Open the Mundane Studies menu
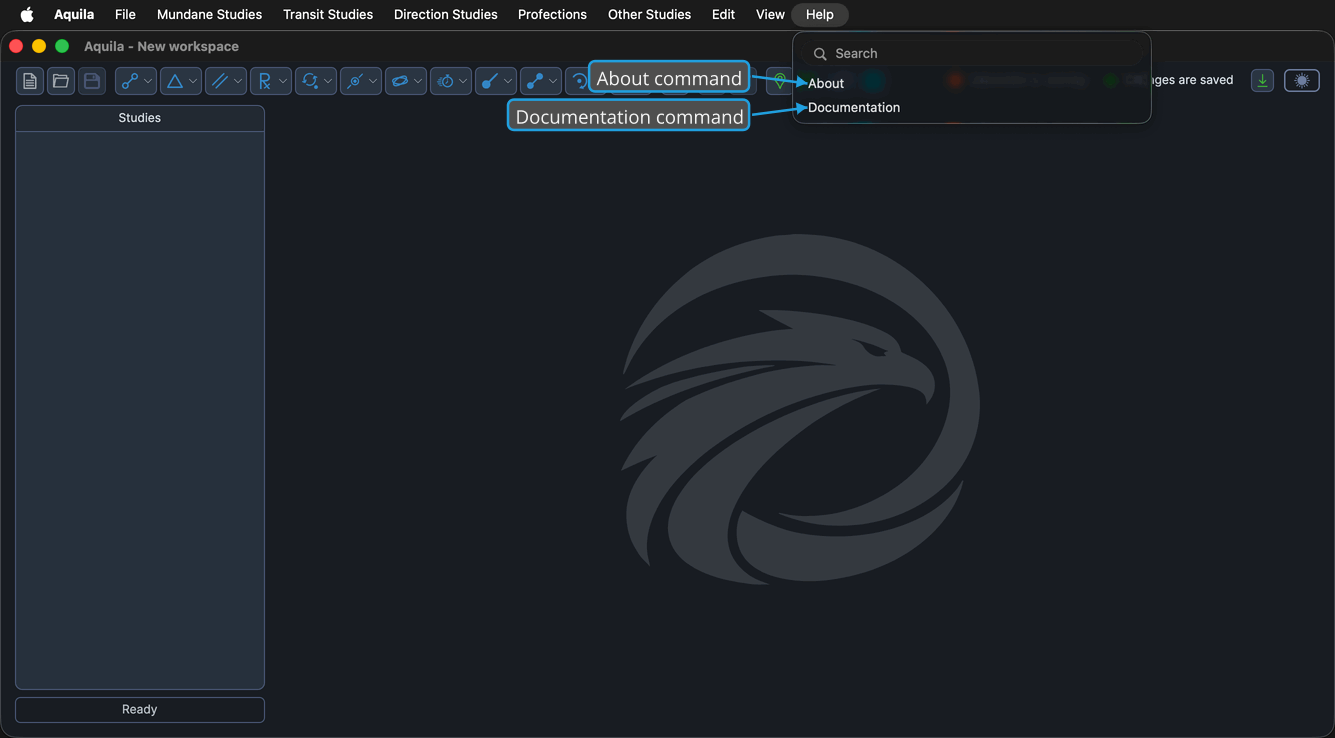The height and width of the screenshot is (738, 1335). [209, 14]
